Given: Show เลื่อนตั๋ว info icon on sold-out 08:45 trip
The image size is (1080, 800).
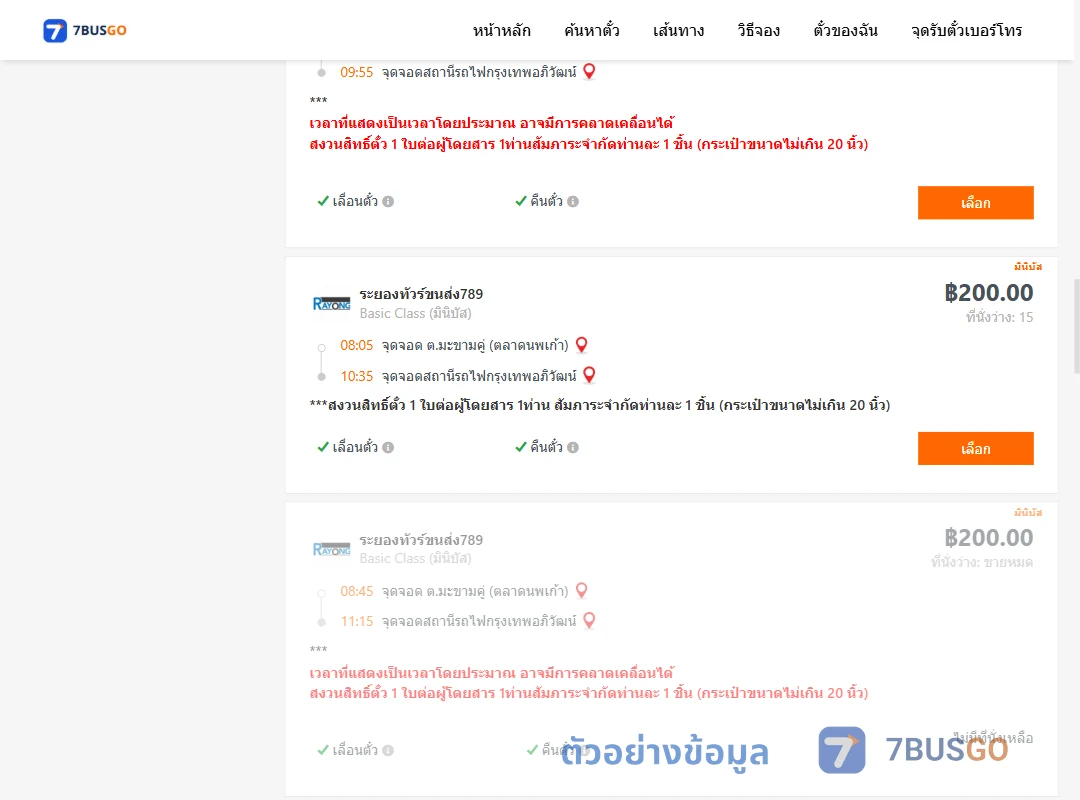Looking at the screenshot, I should [388, 750].
